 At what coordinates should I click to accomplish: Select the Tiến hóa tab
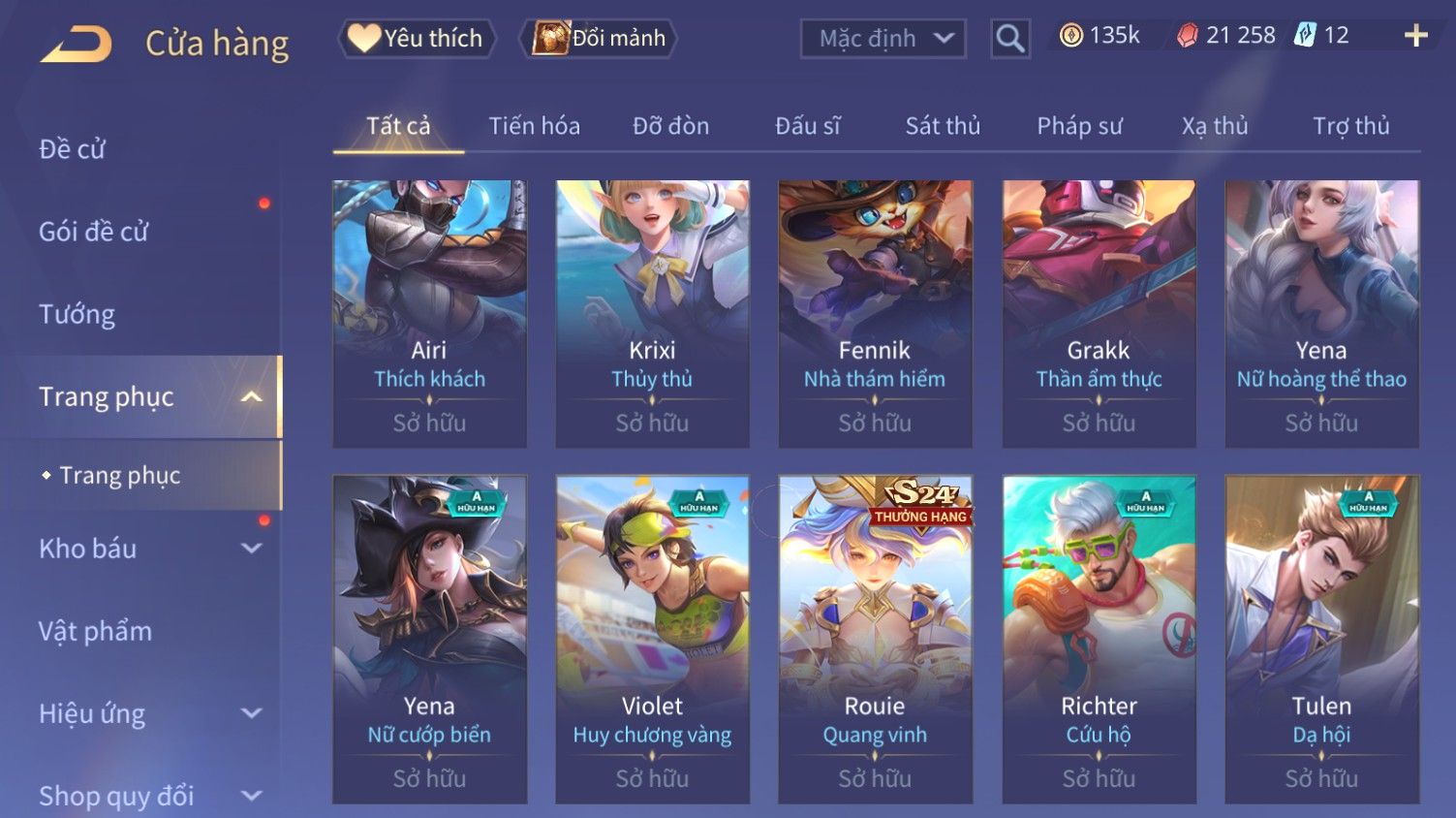534,126
